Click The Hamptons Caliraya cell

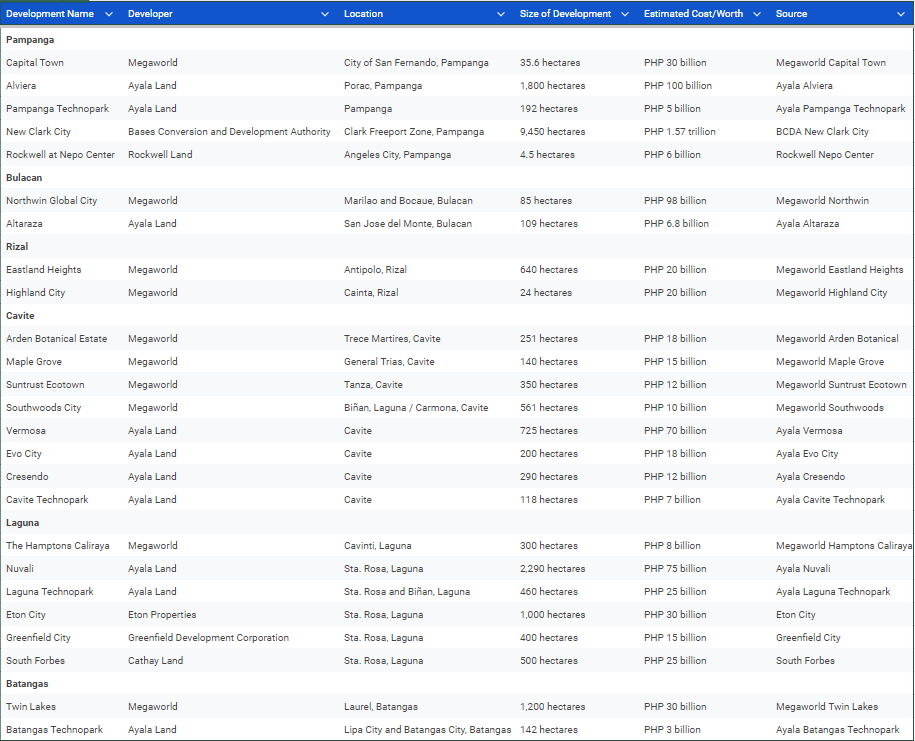click(58, 546)
